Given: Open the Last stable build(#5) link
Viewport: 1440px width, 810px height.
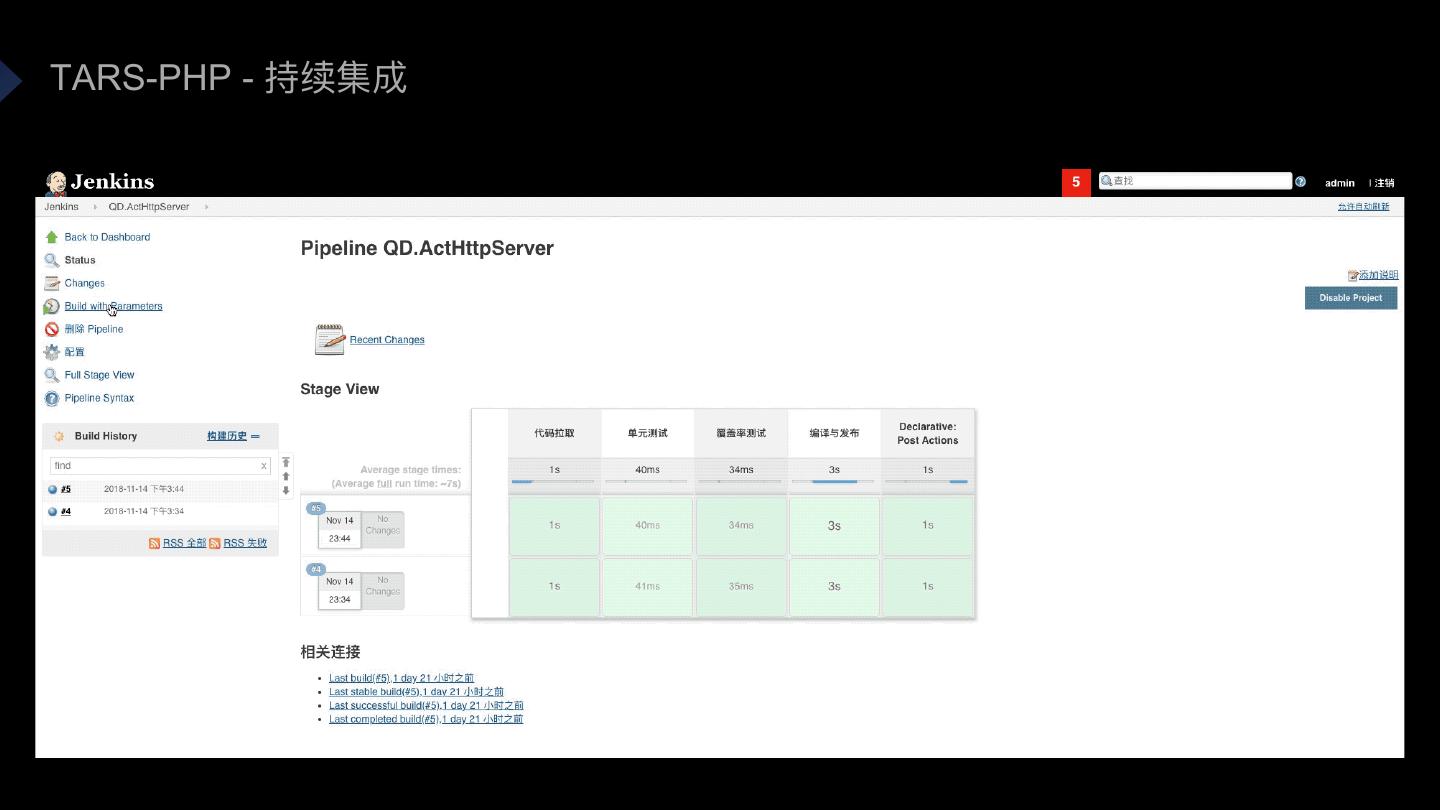Looking at the screenshot, I should coord(416,692).
